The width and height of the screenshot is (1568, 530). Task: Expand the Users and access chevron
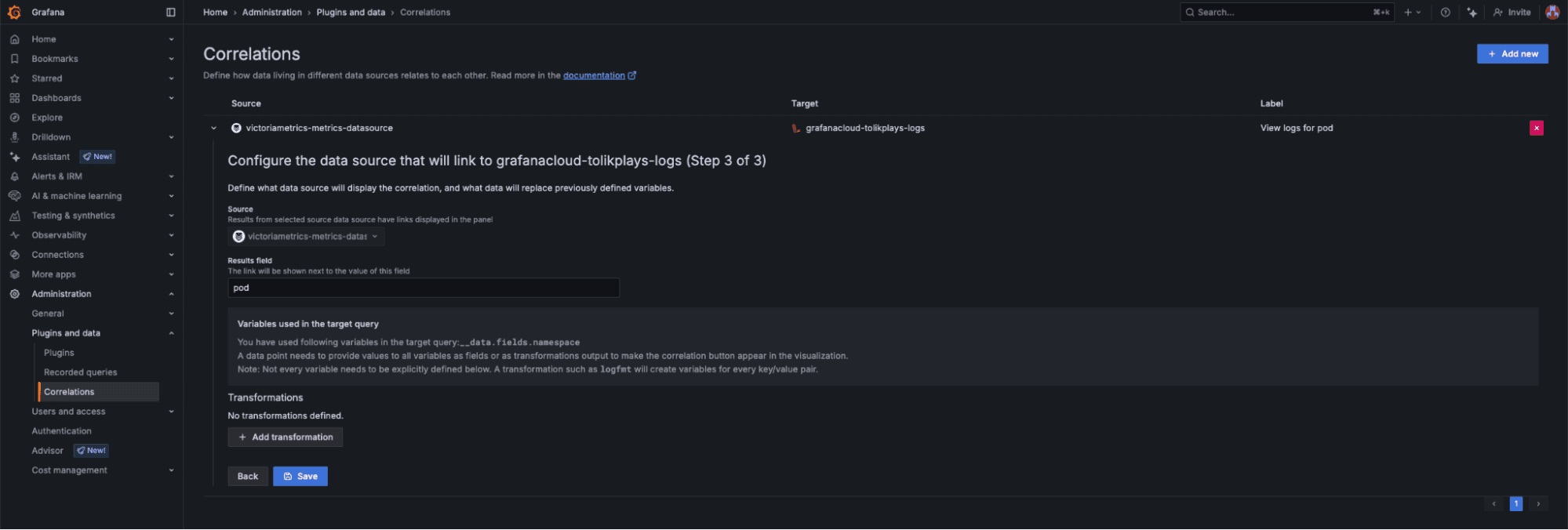click(171, 412)
